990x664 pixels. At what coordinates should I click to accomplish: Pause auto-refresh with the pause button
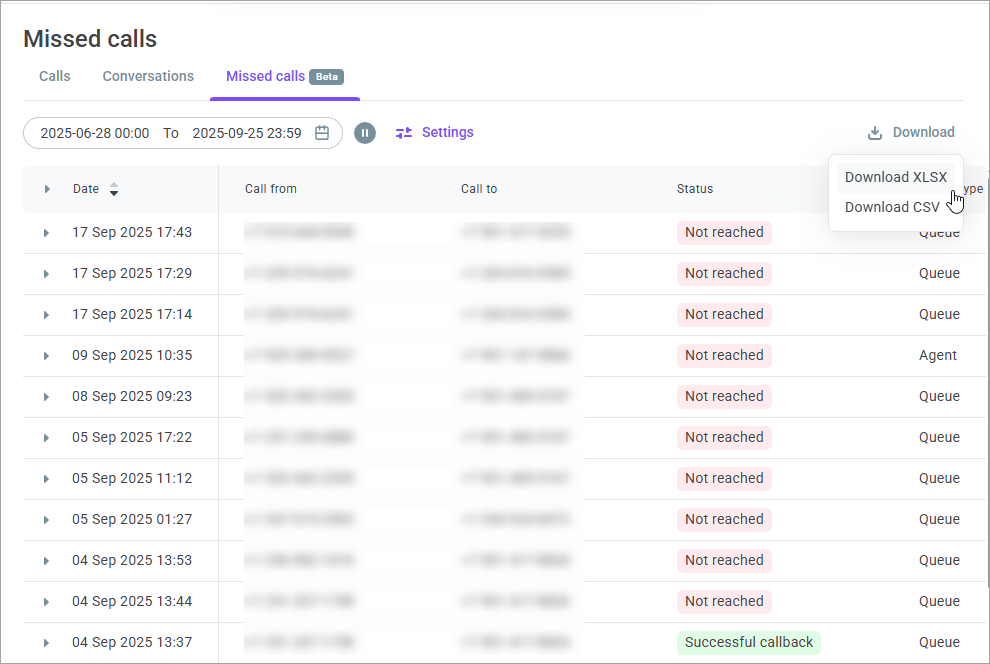click(365, 133)
